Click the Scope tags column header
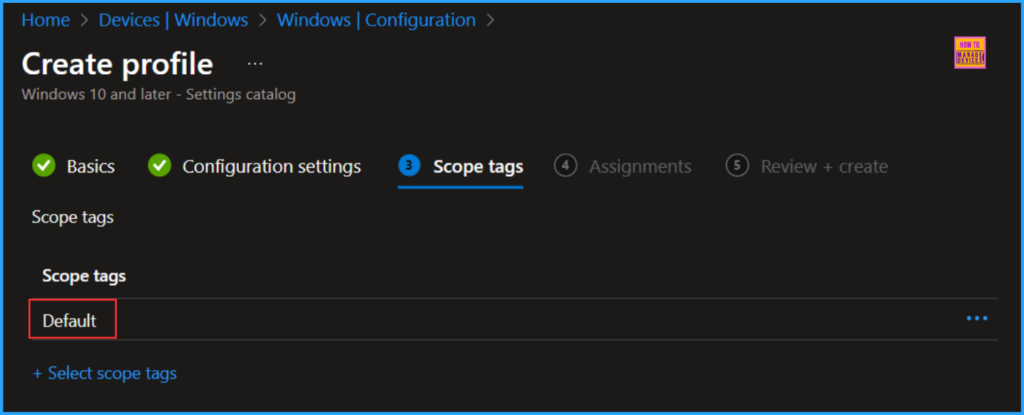The width and height of the screenshot is (1024, 415). tap(84, 275)
